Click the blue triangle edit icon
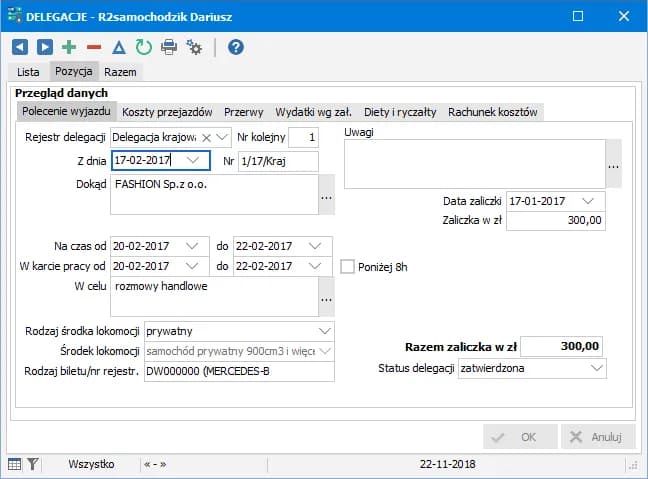The height and width of the screenshot is (479, 648). [x=119, y=46]
